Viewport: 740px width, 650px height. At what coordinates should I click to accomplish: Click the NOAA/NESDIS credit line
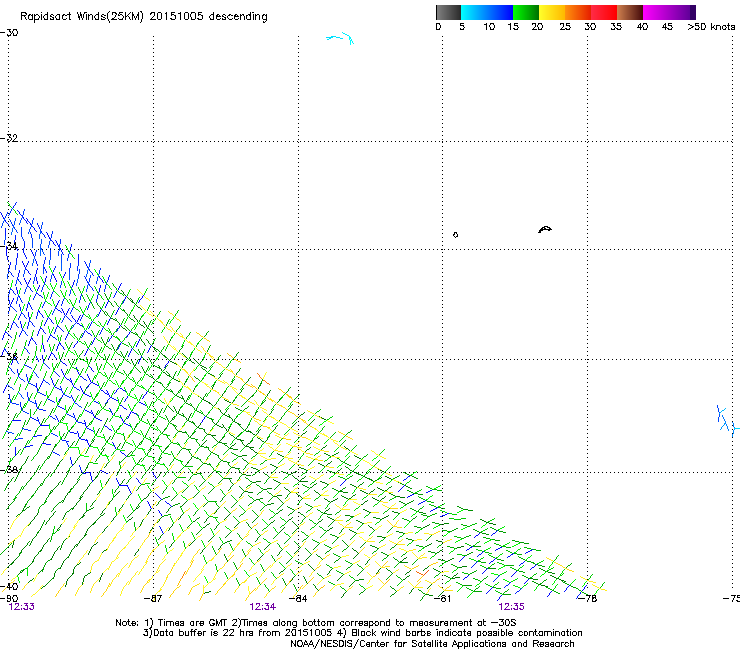(x=432, y=644)
